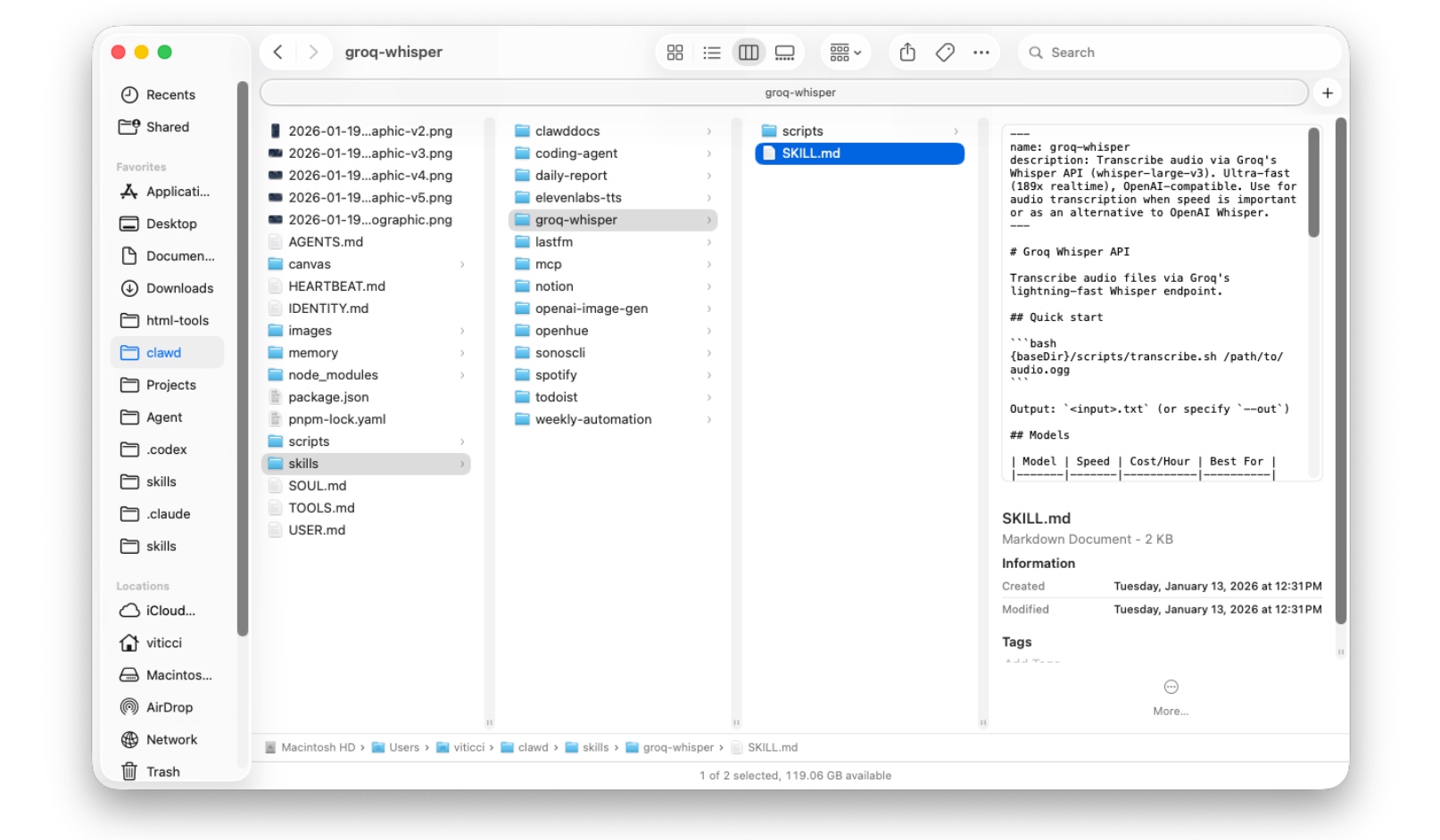Go back with the back arrow button
Viewport: 1440px width, 840px height.
tap(278, 52)
